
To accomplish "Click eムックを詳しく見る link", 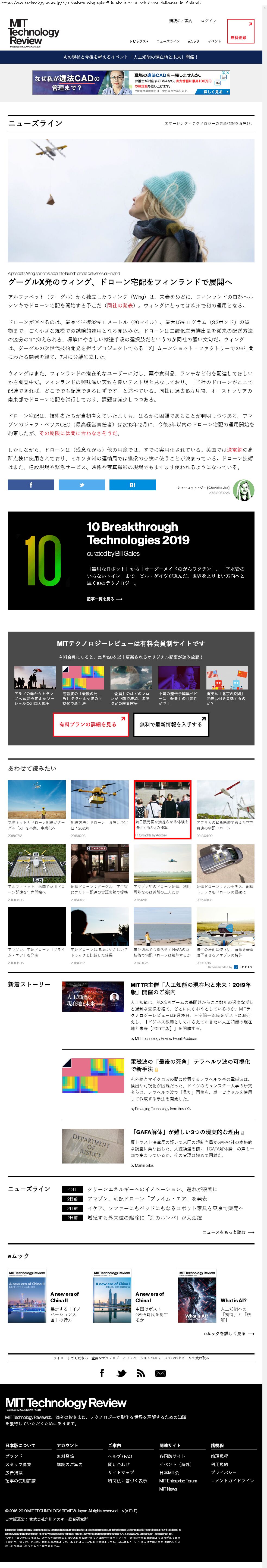I will click(229, 1333).
